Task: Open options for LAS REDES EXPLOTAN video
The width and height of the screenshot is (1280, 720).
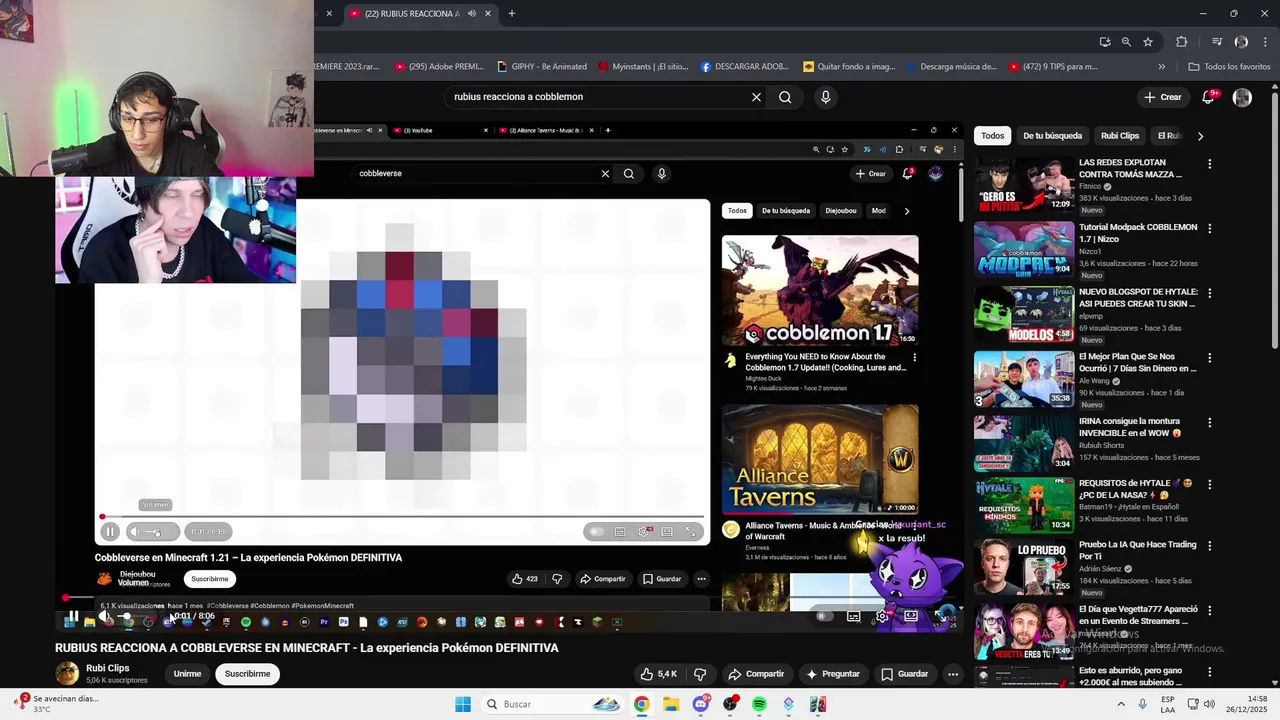Action: (x=1209, y=164)
